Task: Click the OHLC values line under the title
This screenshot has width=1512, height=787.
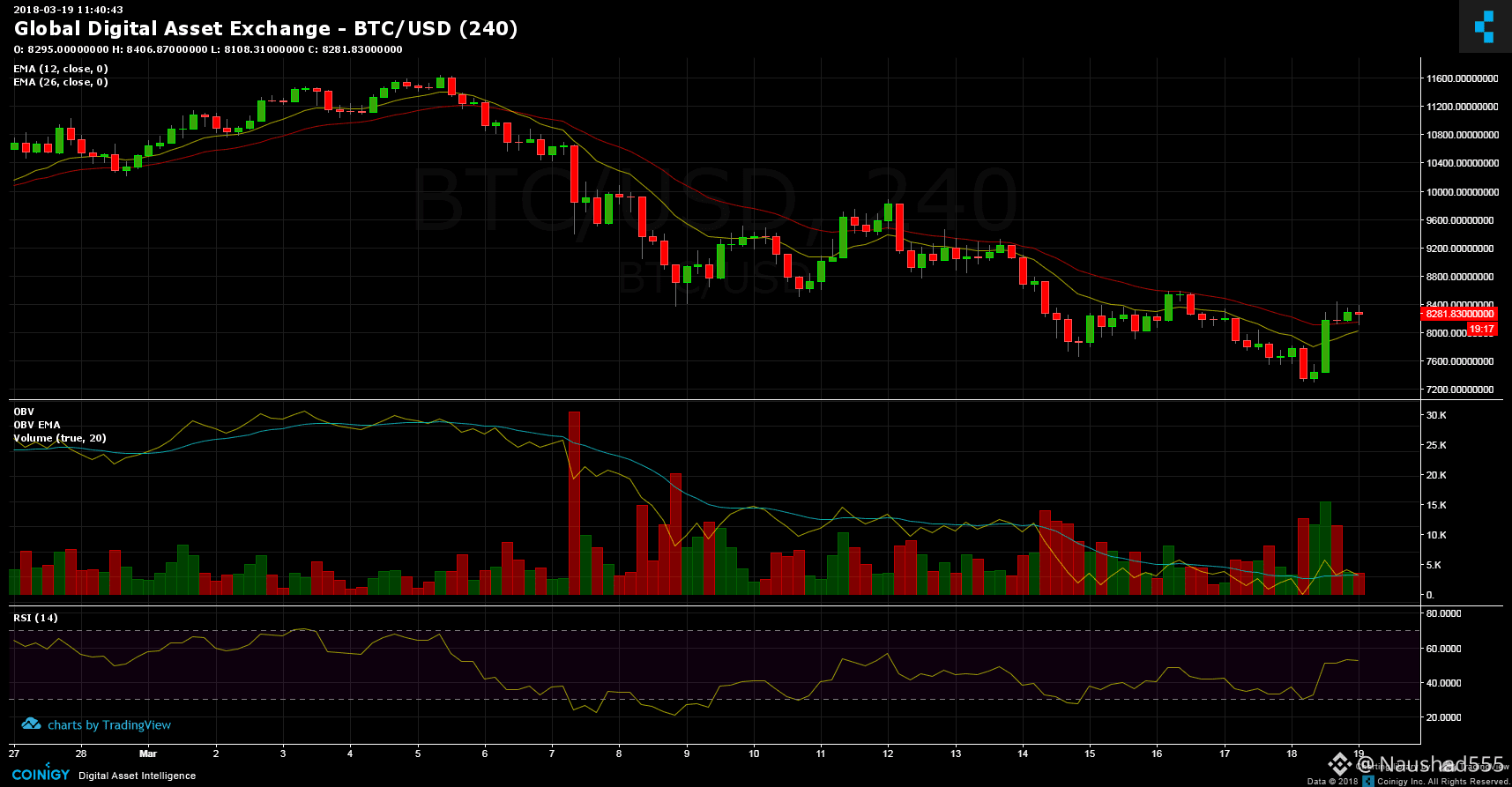Action: point(208,49)
